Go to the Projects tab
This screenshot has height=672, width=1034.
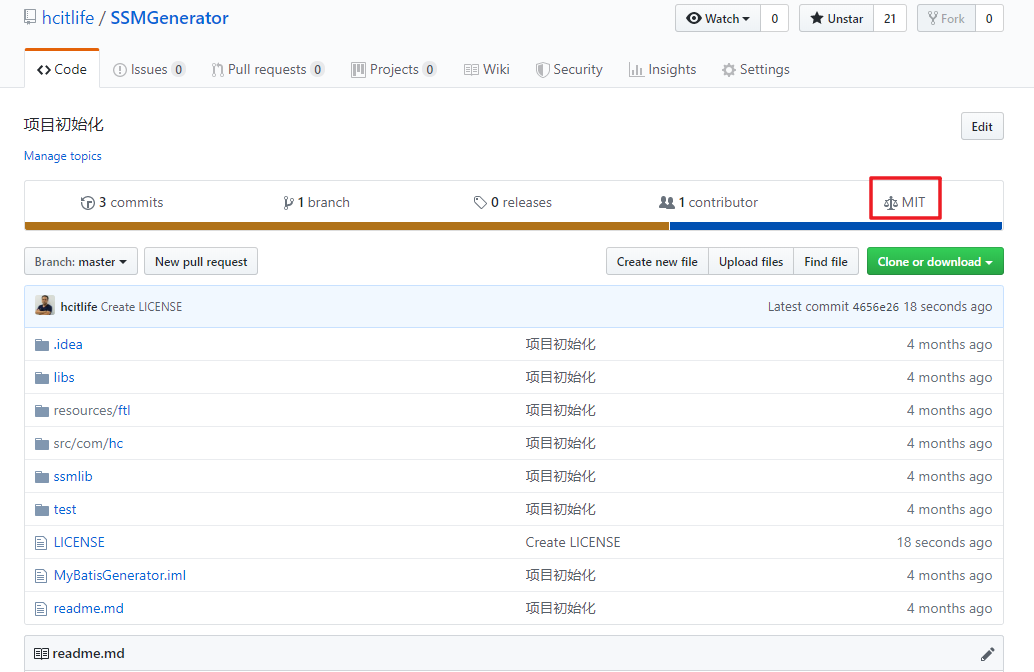coord(394,69)
